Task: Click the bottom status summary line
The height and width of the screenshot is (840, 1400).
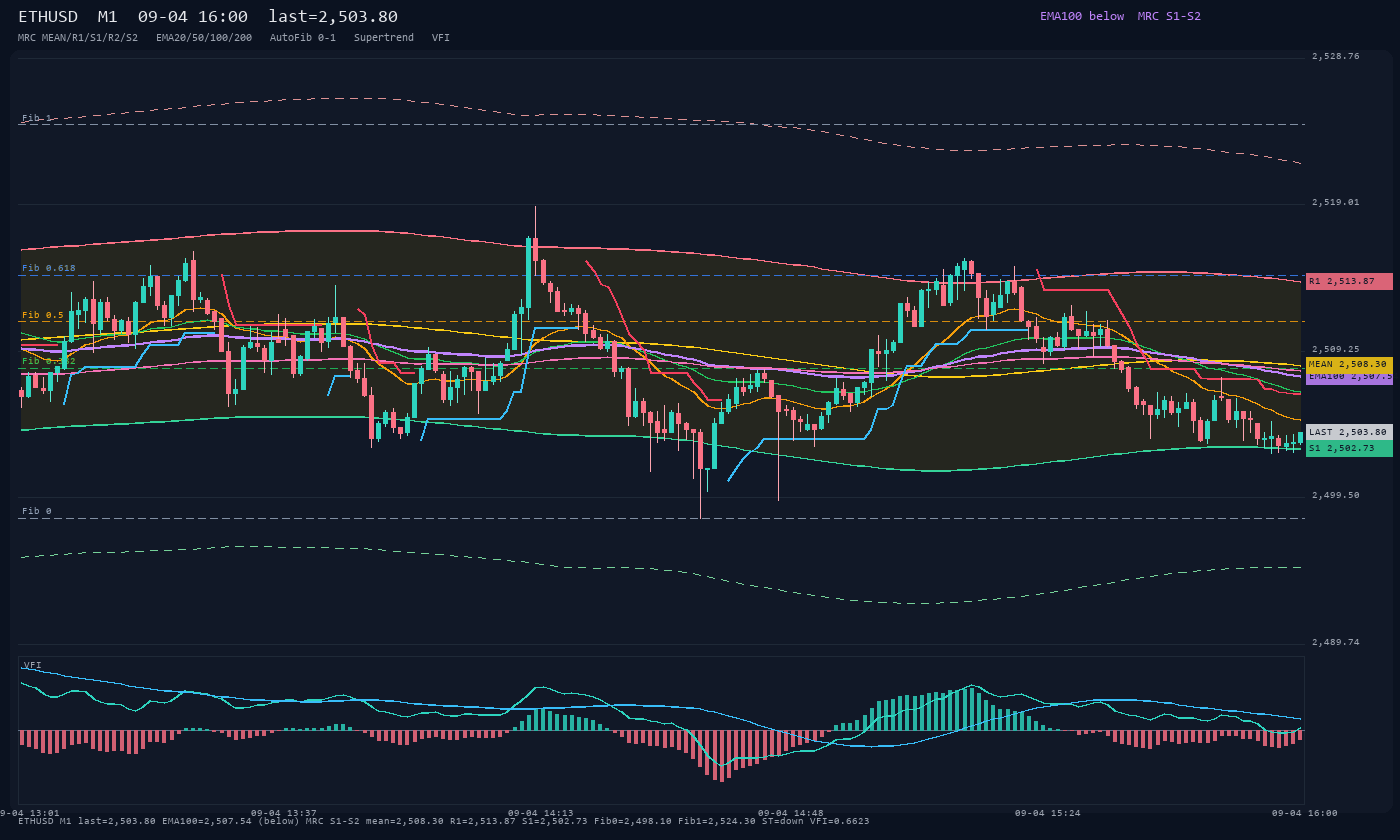Action: coord(444,821)
